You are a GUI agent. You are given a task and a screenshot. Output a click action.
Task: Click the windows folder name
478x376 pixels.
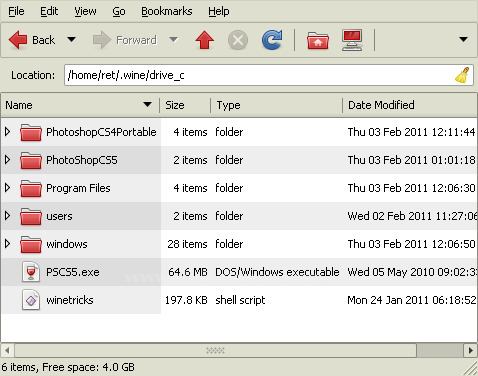pyautogui.click(x=67, y=244)
